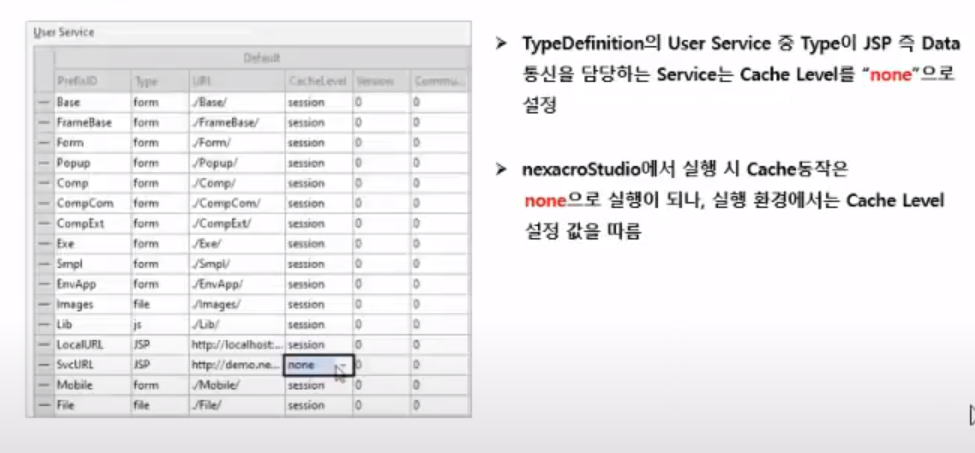The width and height of the screenshot is (975, 453).
Task: Click the Version cell in Lib row
Action: point(381,324)
